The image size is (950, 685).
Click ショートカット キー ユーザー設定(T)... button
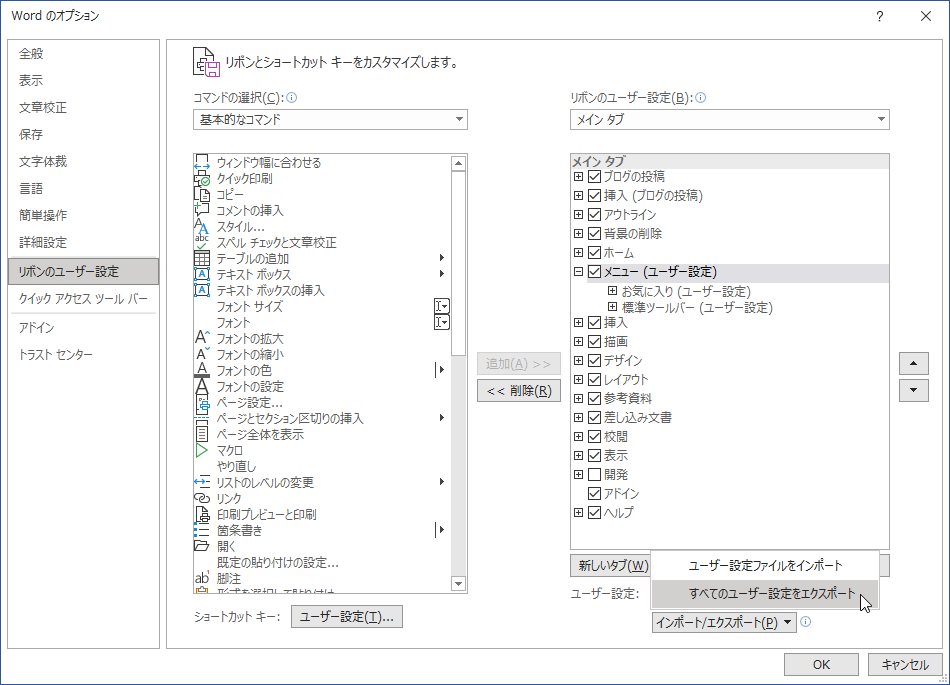click(x=347, y=617)
